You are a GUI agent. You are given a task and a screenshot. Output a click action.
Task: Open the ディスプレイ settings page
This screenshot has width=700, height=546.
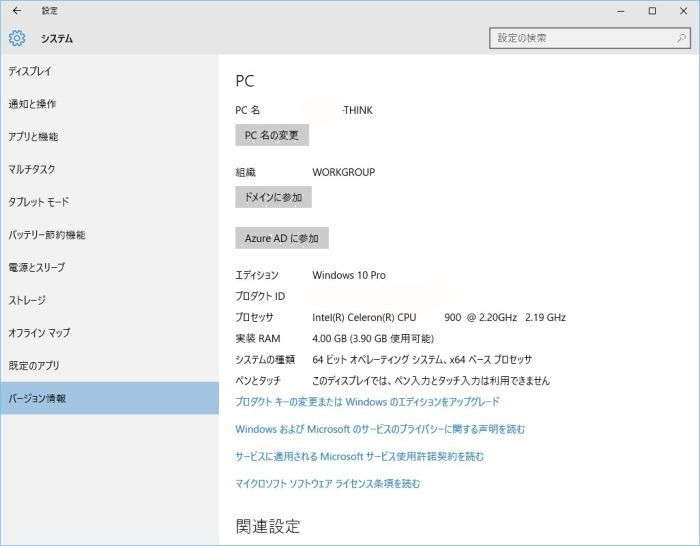(x=30, y=72)
